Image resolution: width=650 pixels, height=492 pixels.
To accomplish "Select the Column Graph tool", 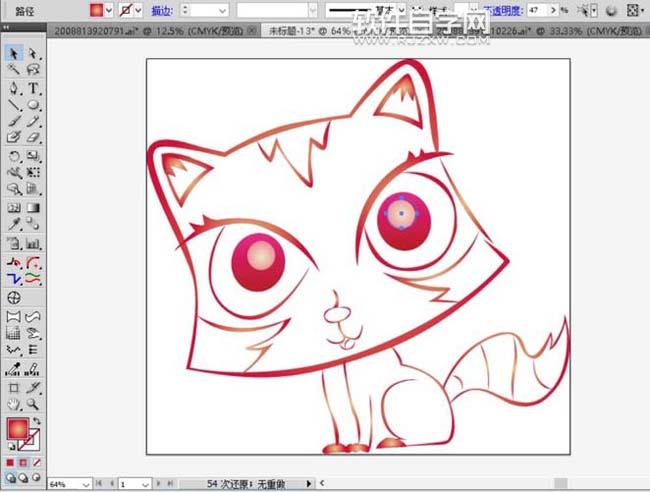I will pos(33,243).
